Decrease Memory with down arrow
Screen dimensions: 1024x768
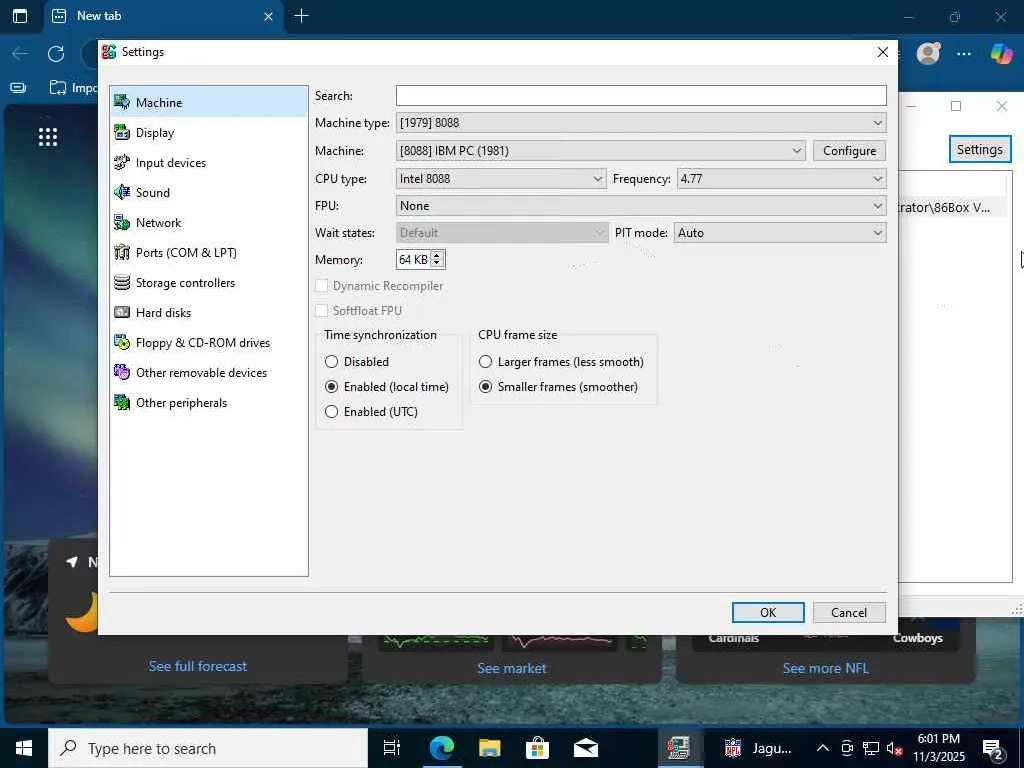[437, 264]
